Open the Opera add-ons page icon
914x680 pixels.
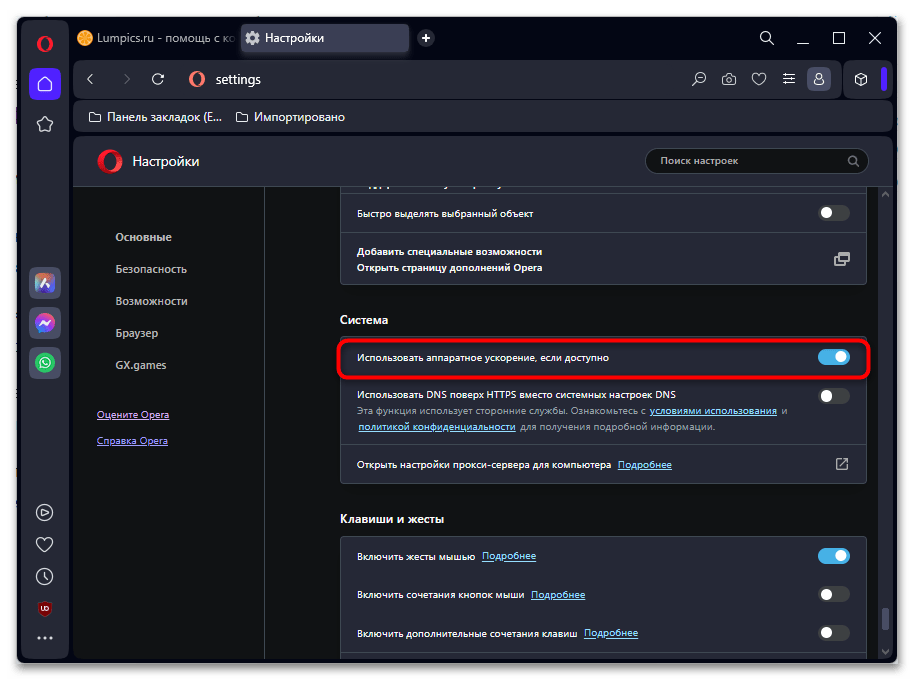(841, 259)
